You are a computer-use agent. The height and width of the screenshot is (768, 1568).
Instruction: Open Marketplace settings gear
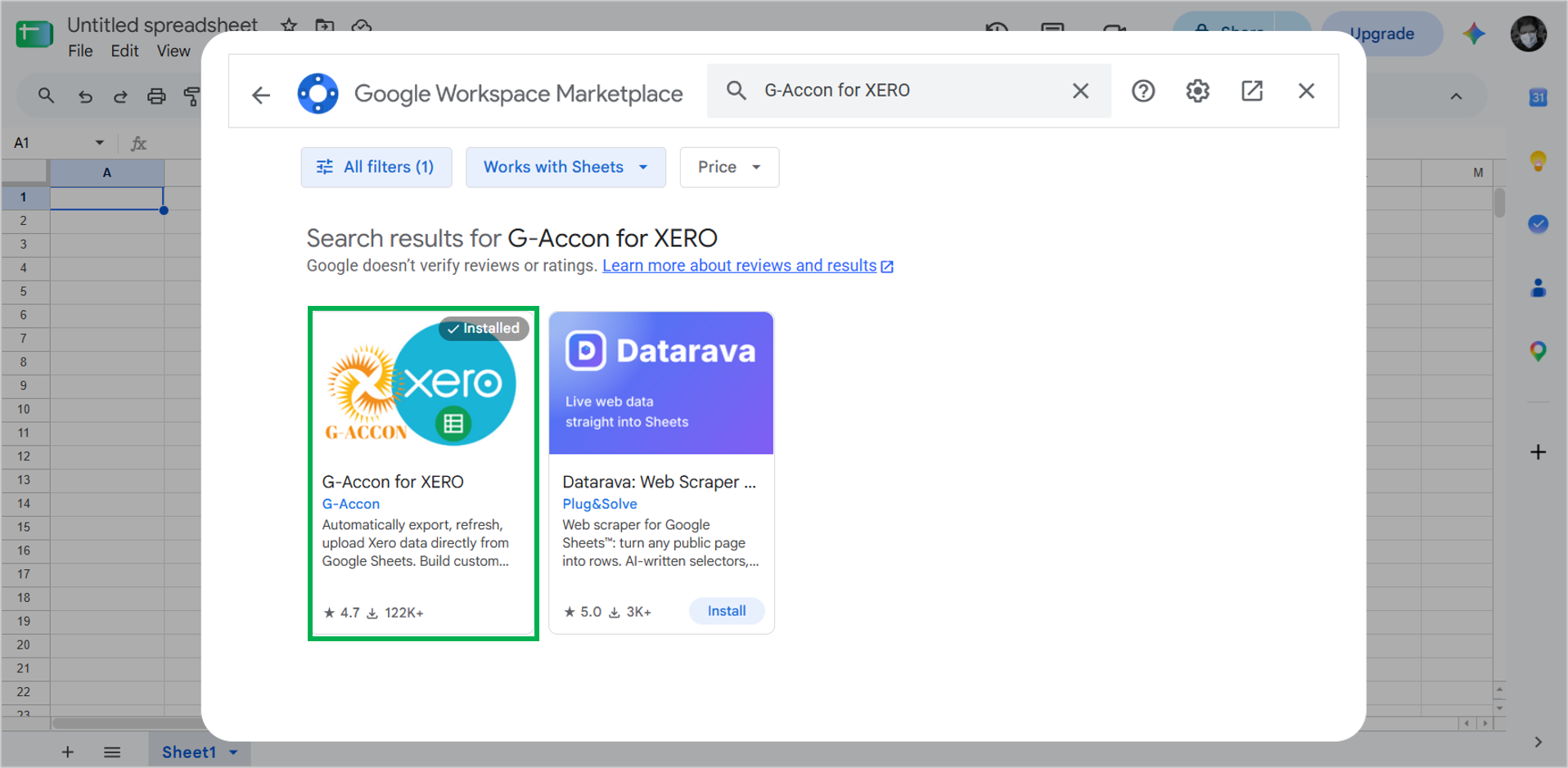pyautogui.click(x=1197, y=91)
